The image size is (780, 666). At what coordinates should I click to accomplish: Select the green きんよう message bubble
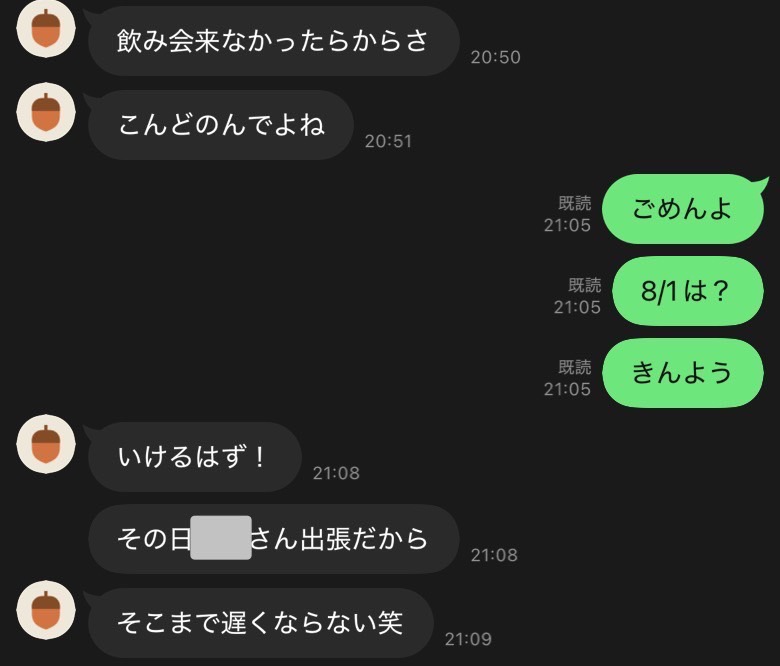coord(682,373)
